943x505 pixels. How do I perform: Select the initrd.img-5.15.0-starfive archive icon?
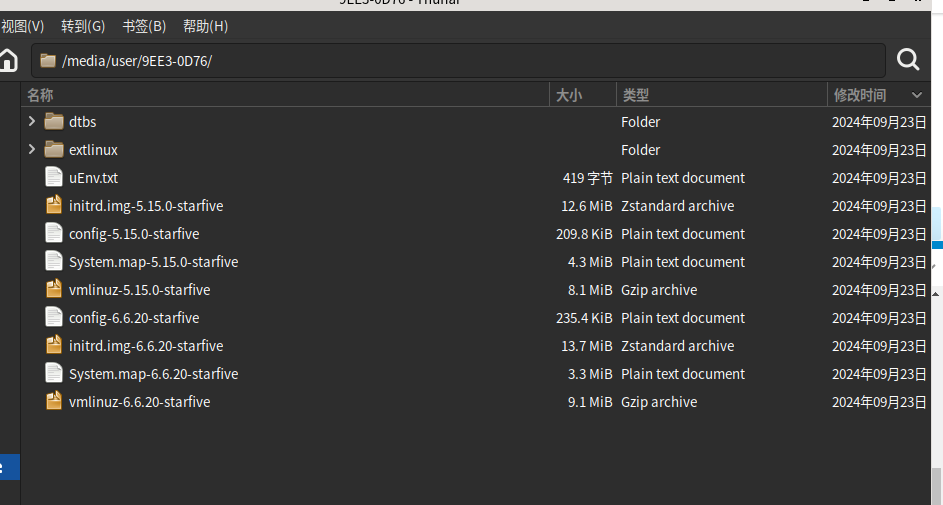tap(54, 205)
